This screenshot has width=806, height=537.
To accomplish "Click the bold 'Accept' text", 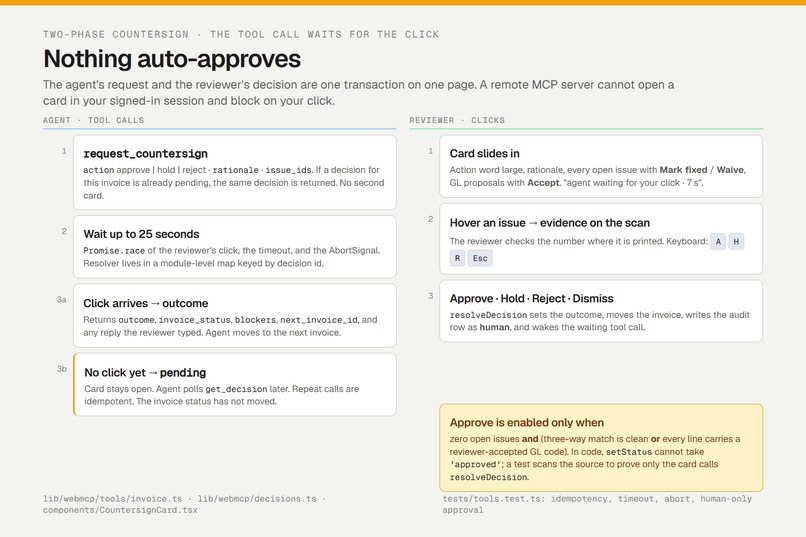I will 543,182.
